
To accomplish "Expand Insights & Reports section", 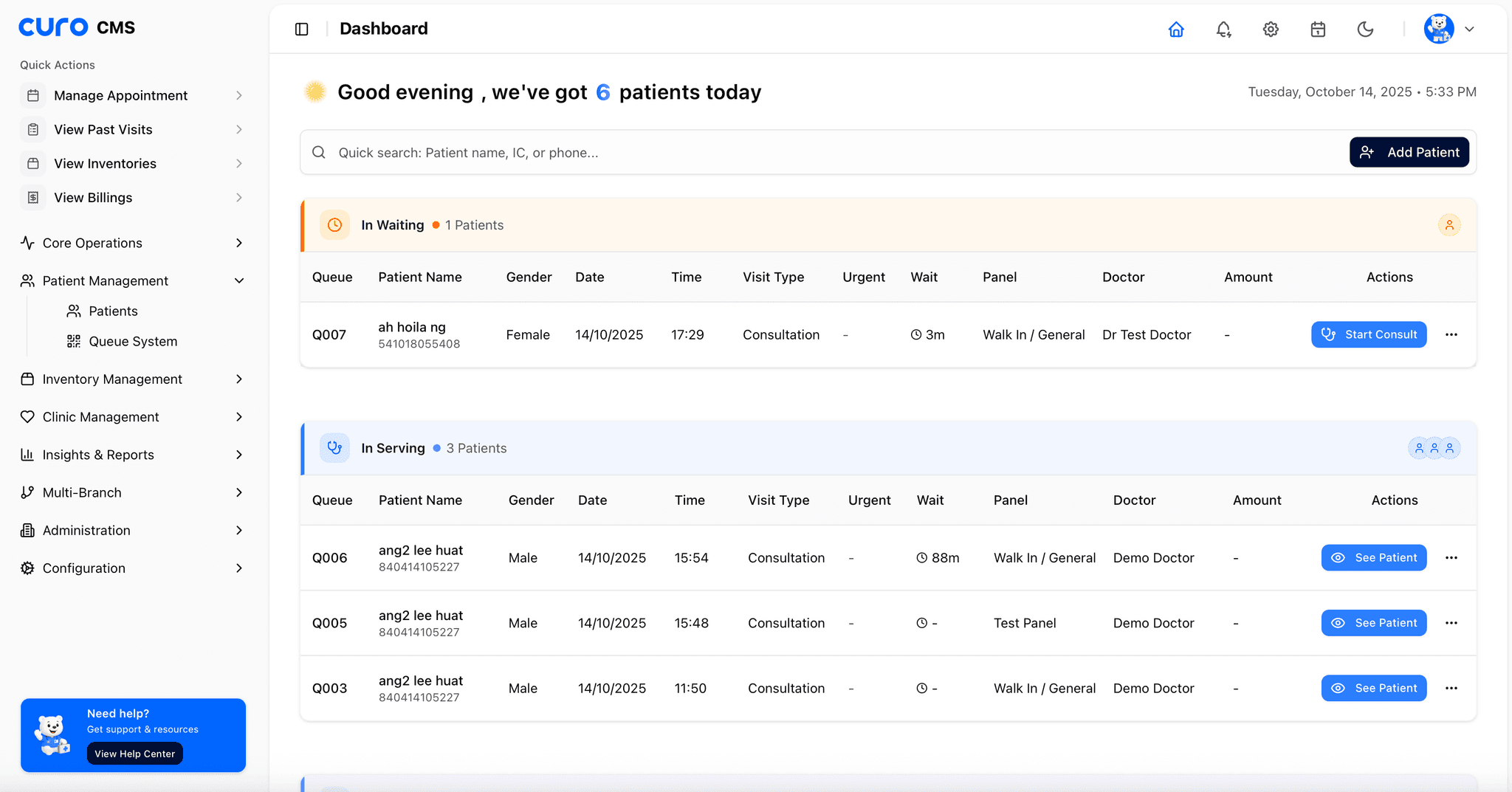I will pos(133,455).
